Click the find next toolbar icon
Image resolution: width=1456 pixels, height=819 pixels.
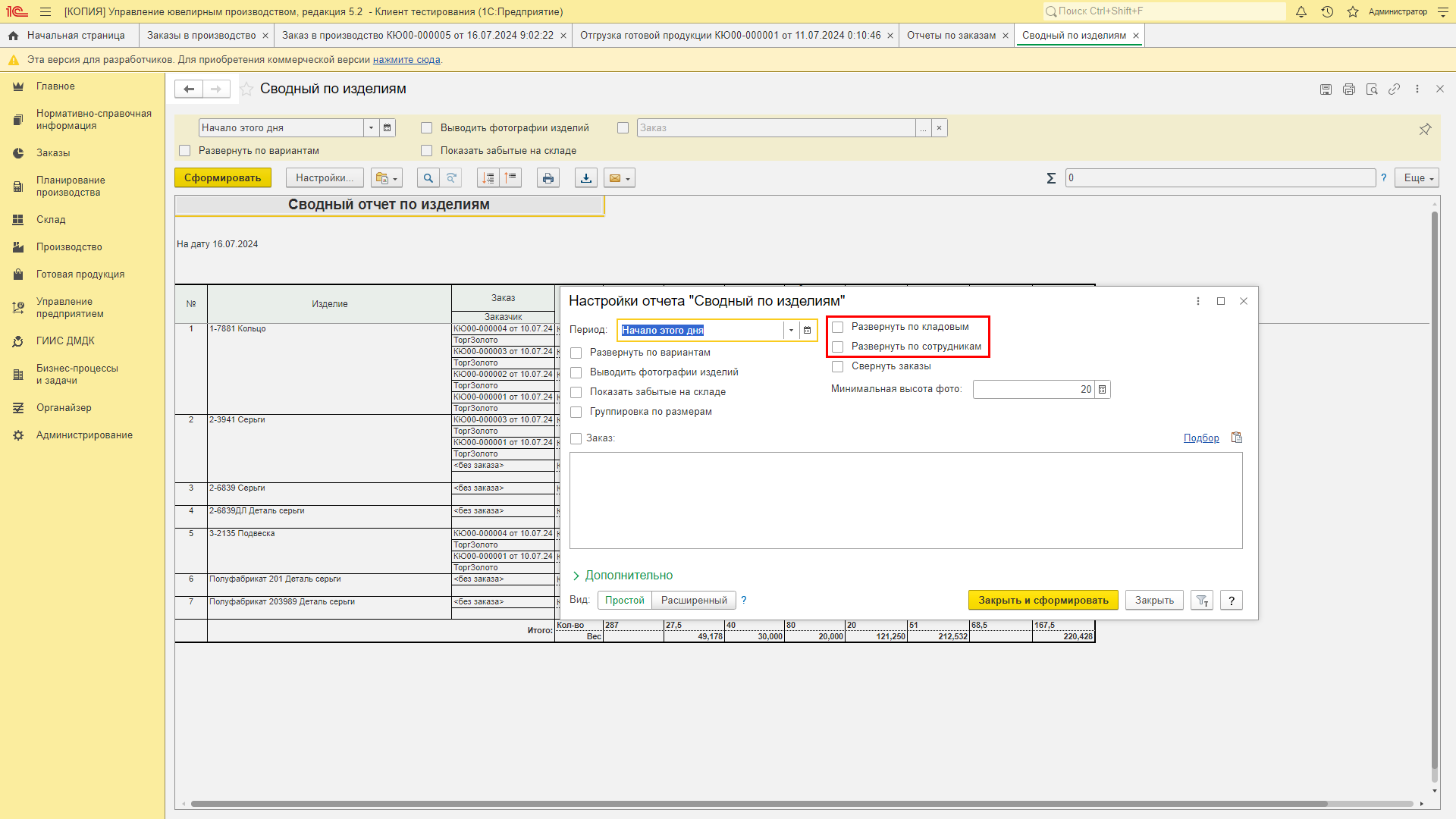[x=451, y=178]
